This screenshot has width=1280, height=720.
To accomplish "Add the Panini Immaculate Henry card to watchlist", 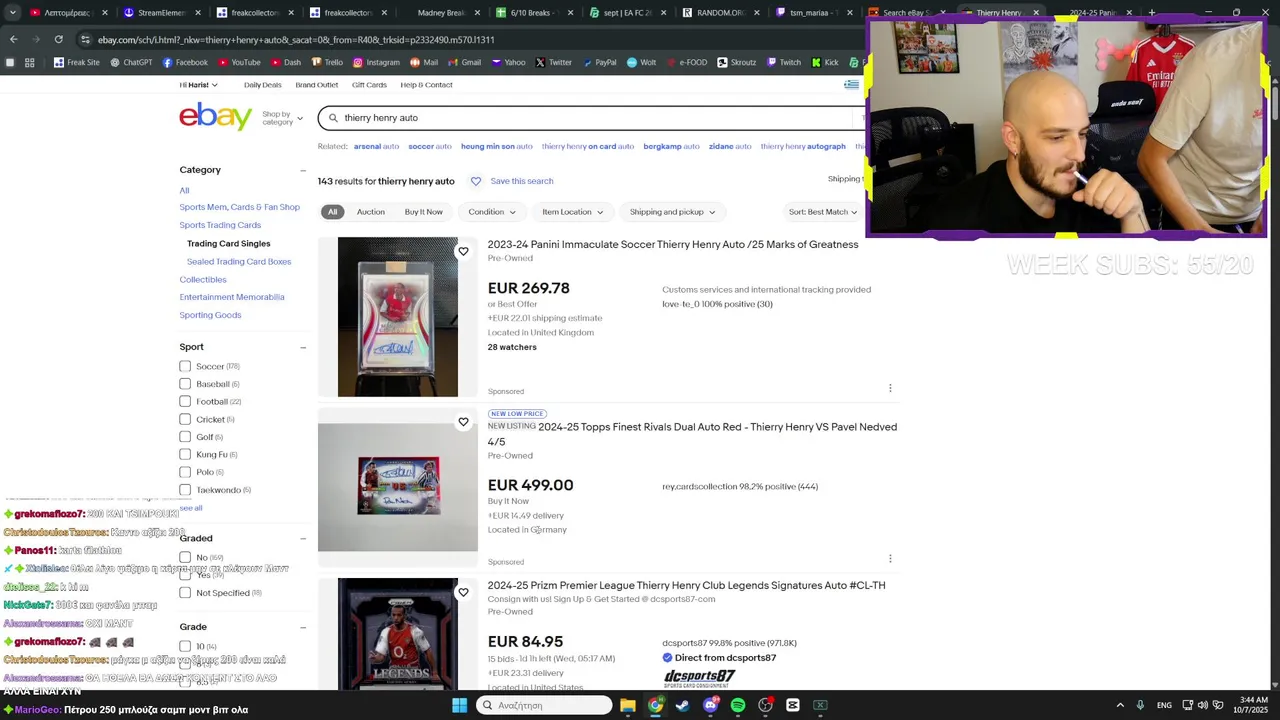I will (x=463, y=252).
